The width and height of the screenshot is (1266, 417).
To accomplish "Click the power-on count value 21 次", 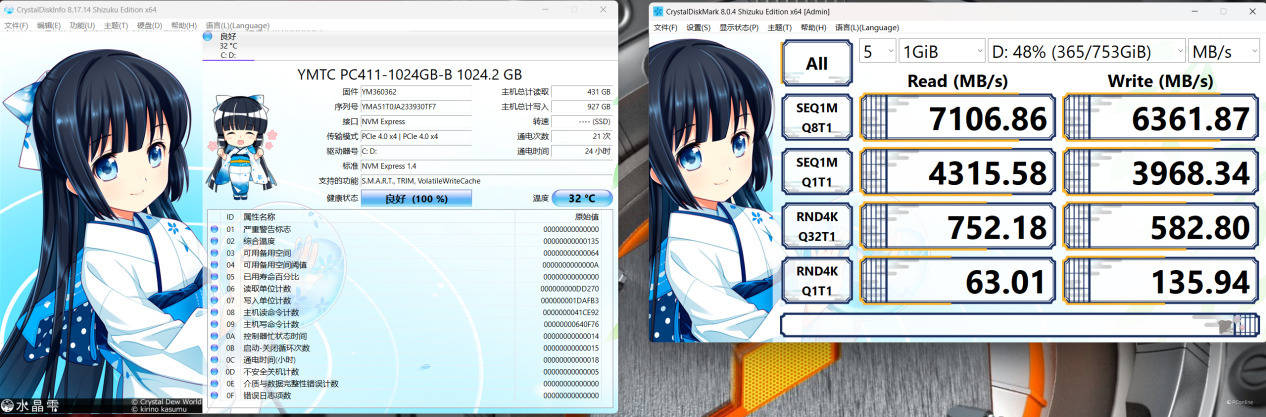I will (582, 135).
